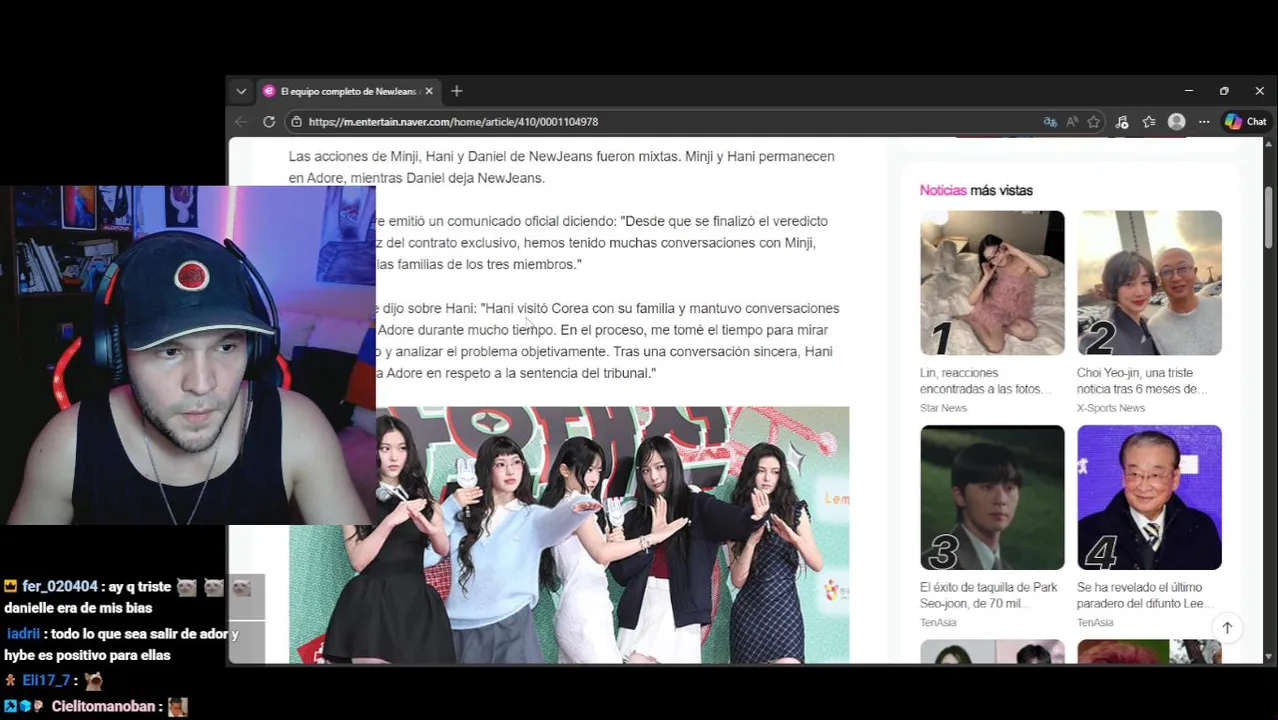
Task: Click the 'Noticias más vistas' heading
Action: coord(976,190)
